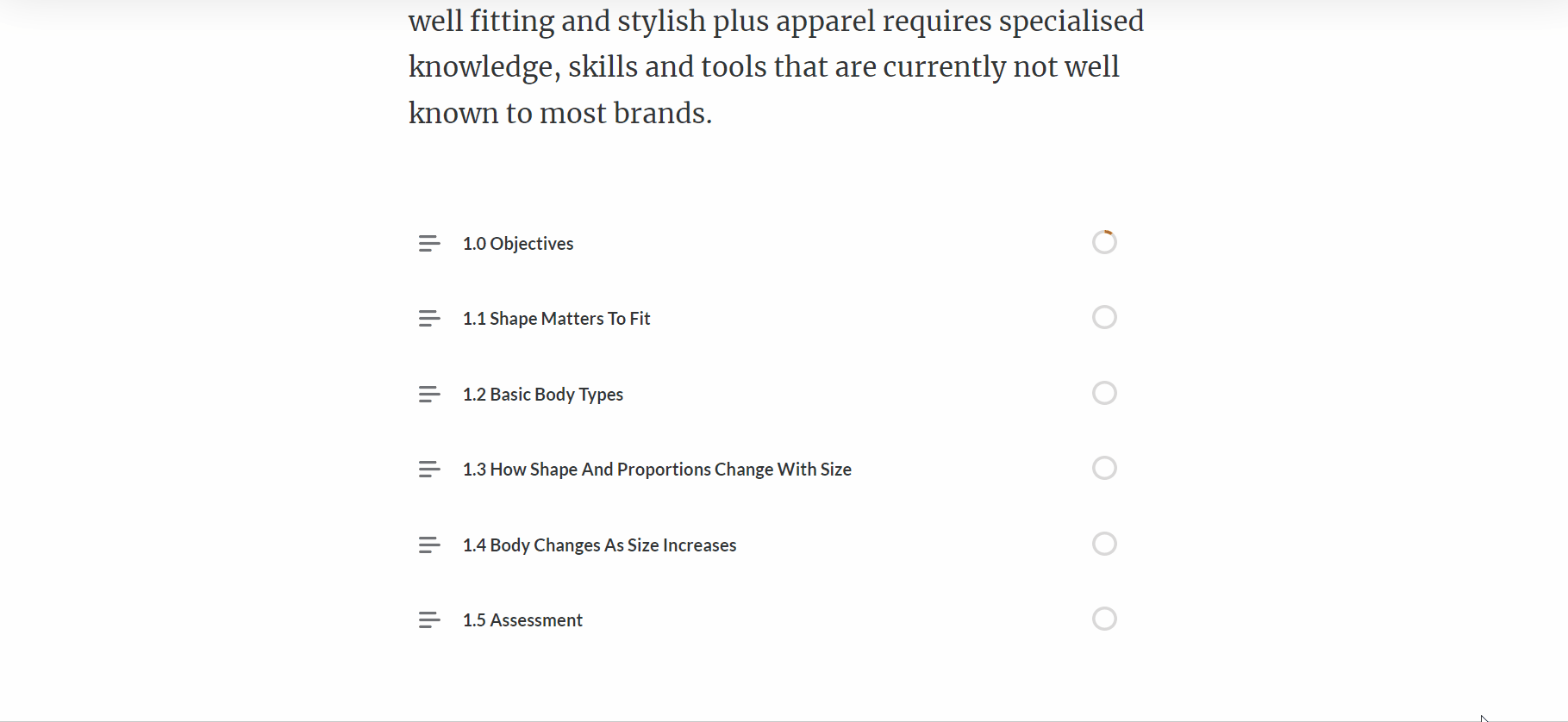Click the lesson icon beside 1.4 Body Changes

pyautogui.click(x=429, y=545)
